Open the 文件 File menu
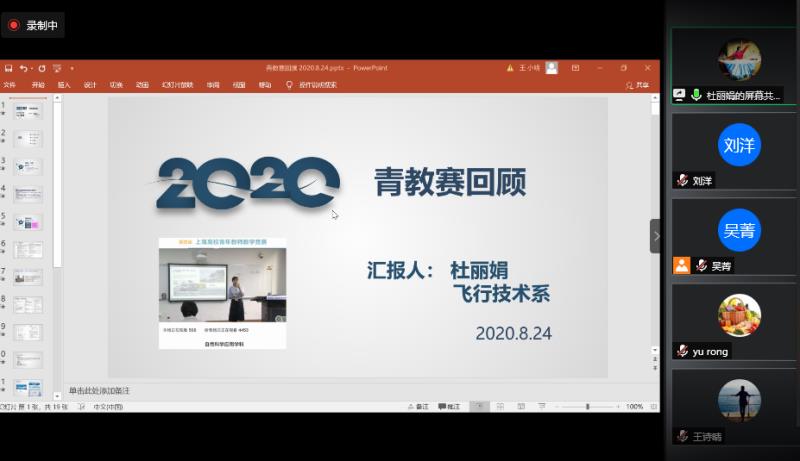This screenshot has width=800, height=461. pos(10,85)
